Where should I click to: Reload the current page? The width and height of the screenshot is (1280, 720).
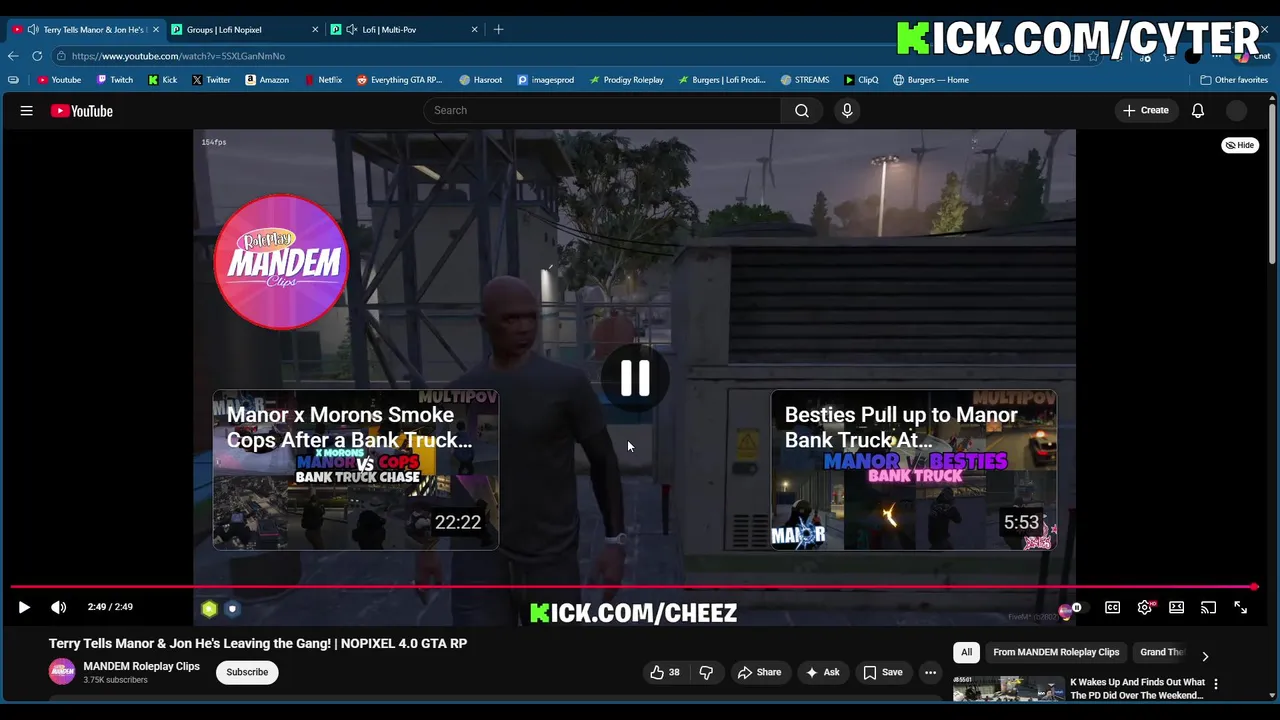click(37, 56)
